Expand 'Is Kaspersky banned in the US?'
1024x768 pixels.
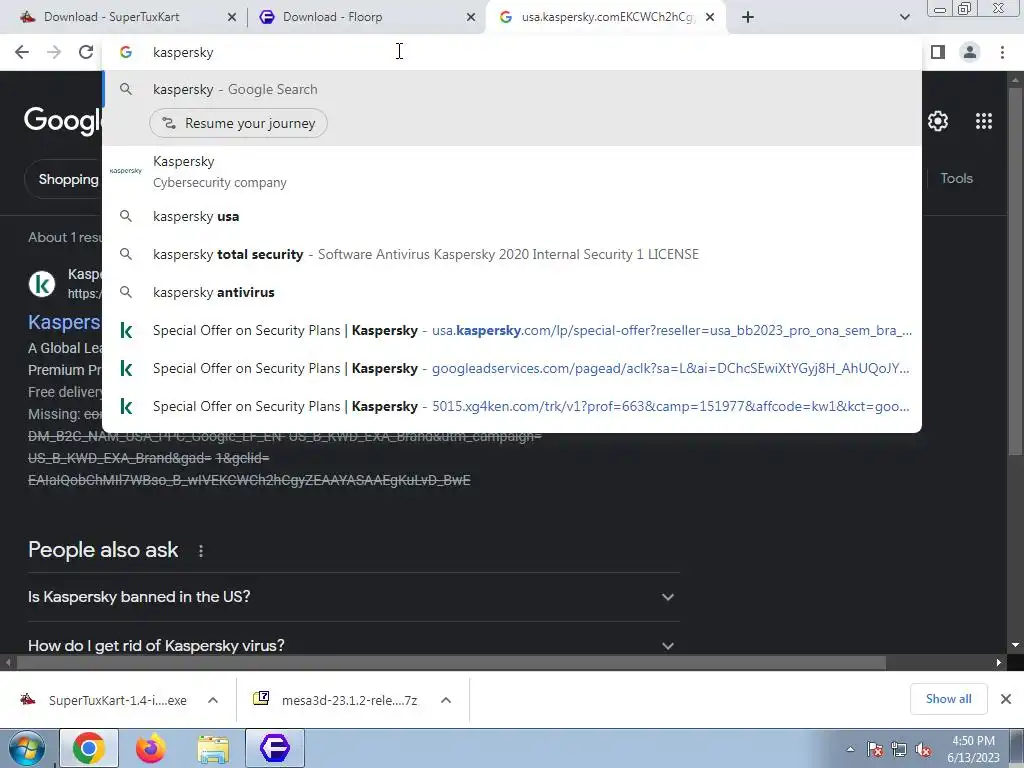coord(354,597)
